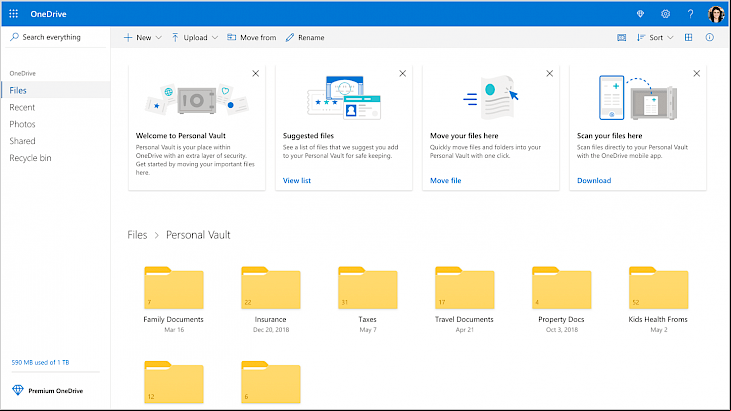Click the Rename pencil button
This screenshot has width=731, height=411.
pos(305,38)
